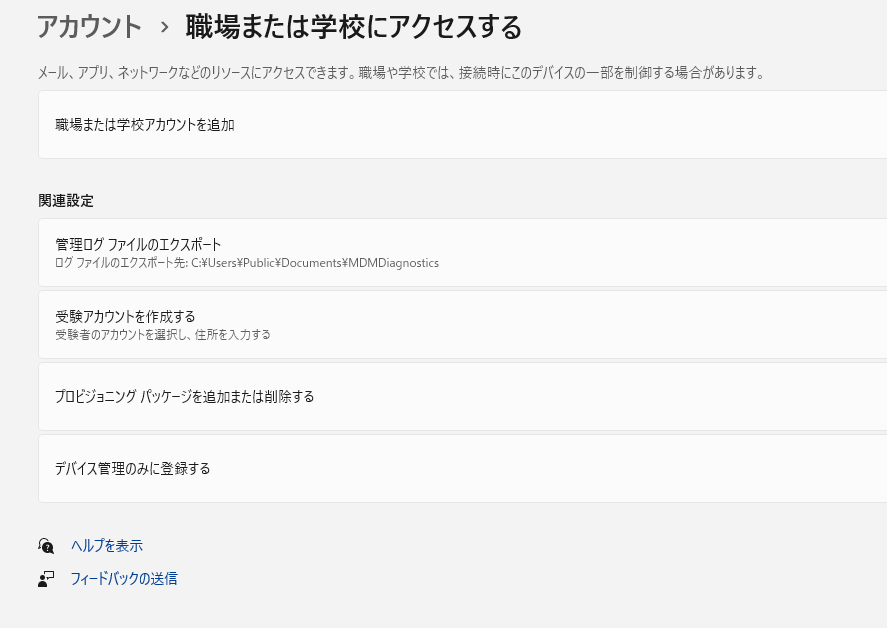The height and width of the screenshot is (628, 887).
Task: Click the resource access description paragraph
Action: point(402,72)
